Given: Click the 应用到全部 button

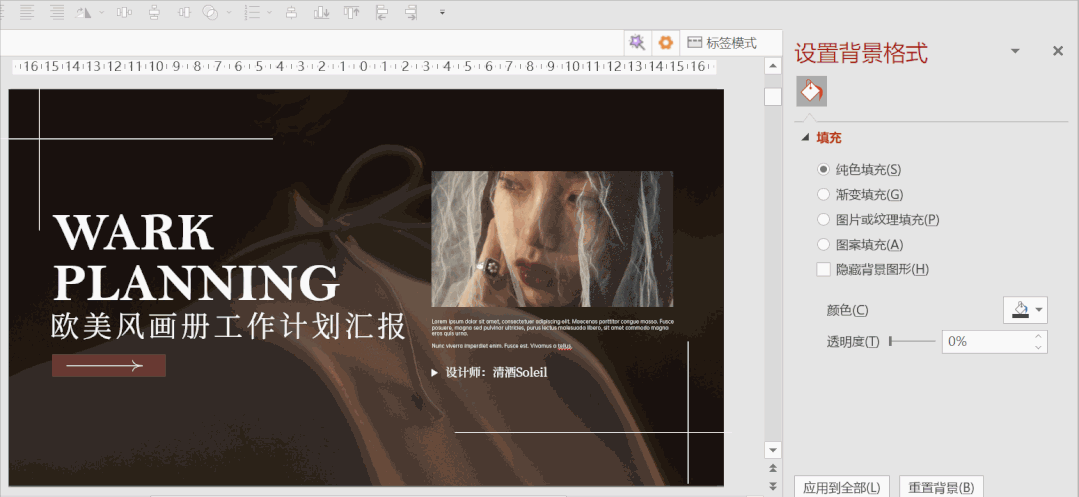Looking at the screenshot, I should click(x=842, y=487).
